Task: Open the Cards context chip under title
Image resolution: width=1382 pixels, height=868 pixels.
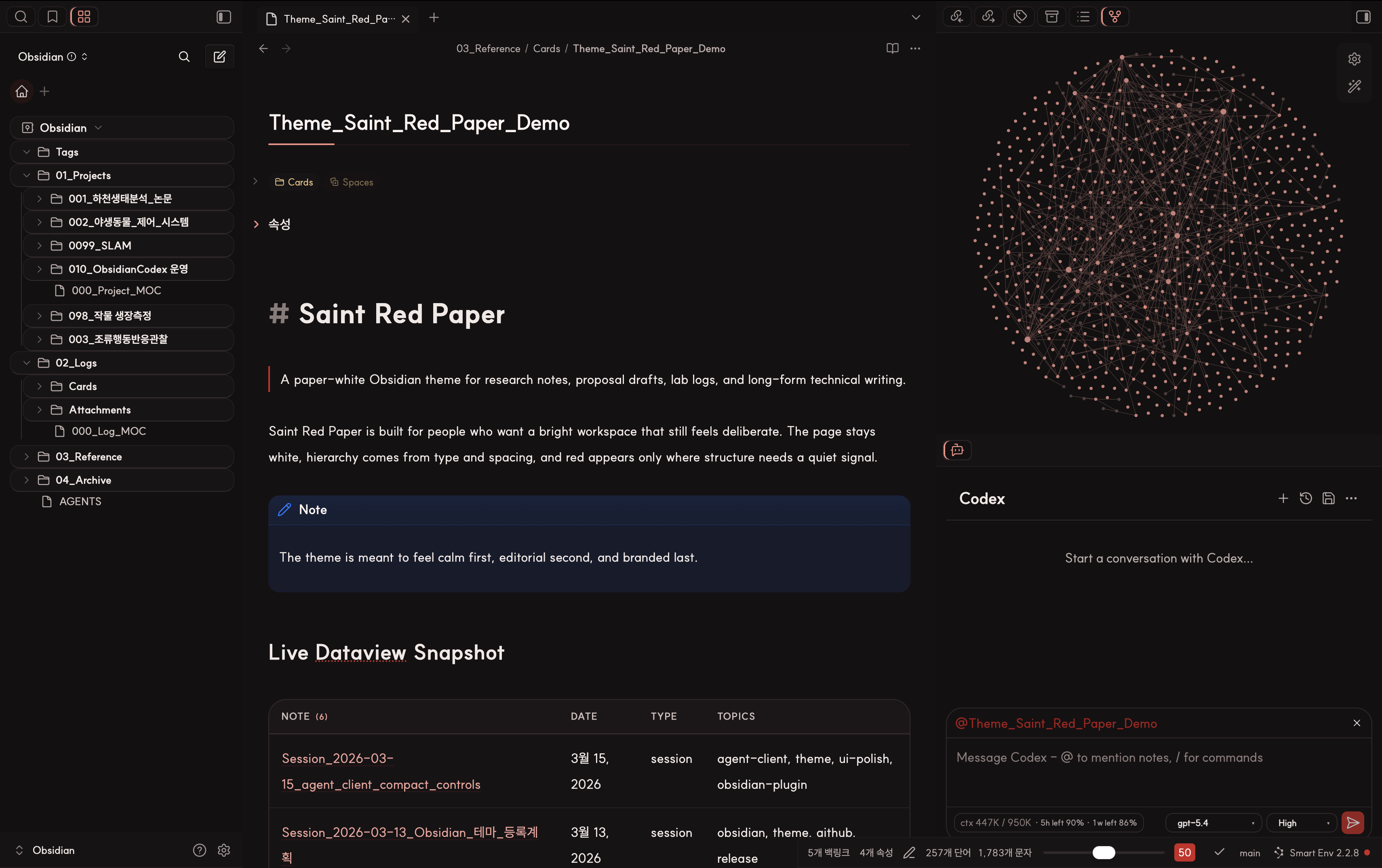Action: coord(294,182)
